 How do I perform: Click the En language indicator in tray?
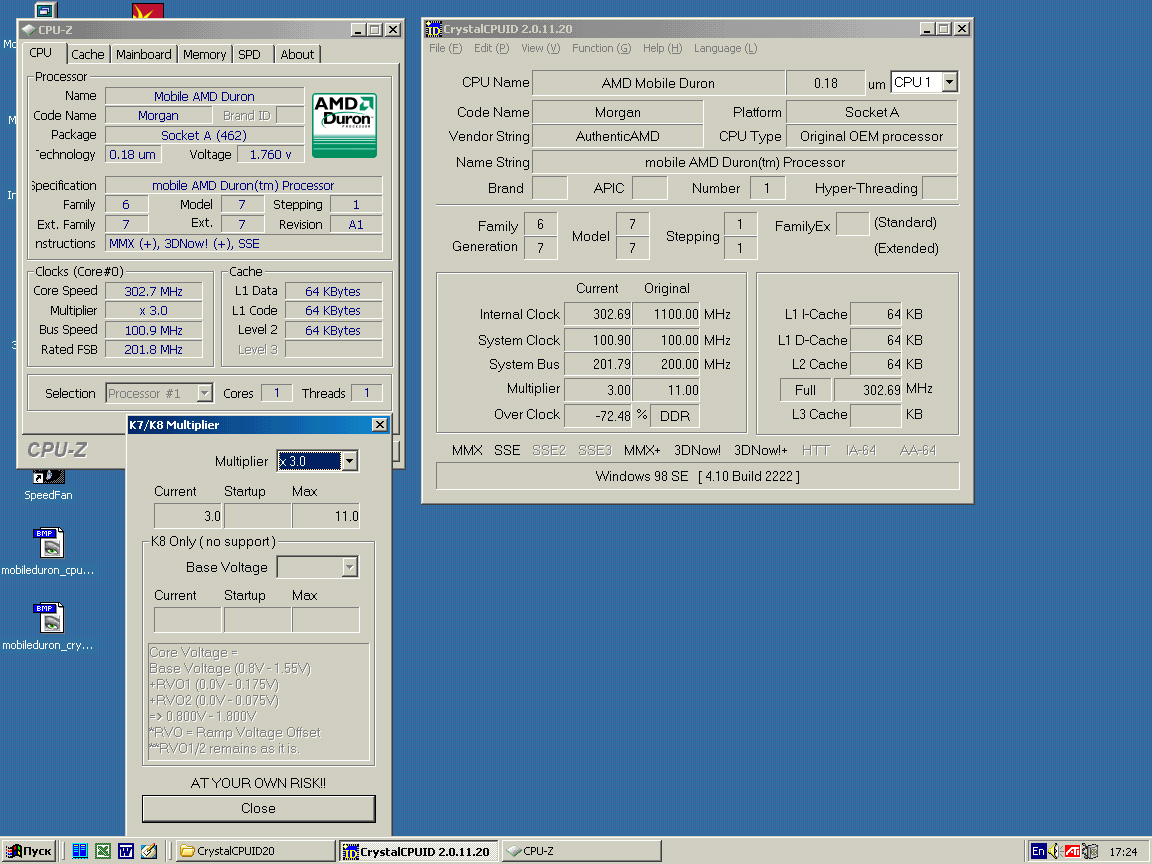(1038, 852)
